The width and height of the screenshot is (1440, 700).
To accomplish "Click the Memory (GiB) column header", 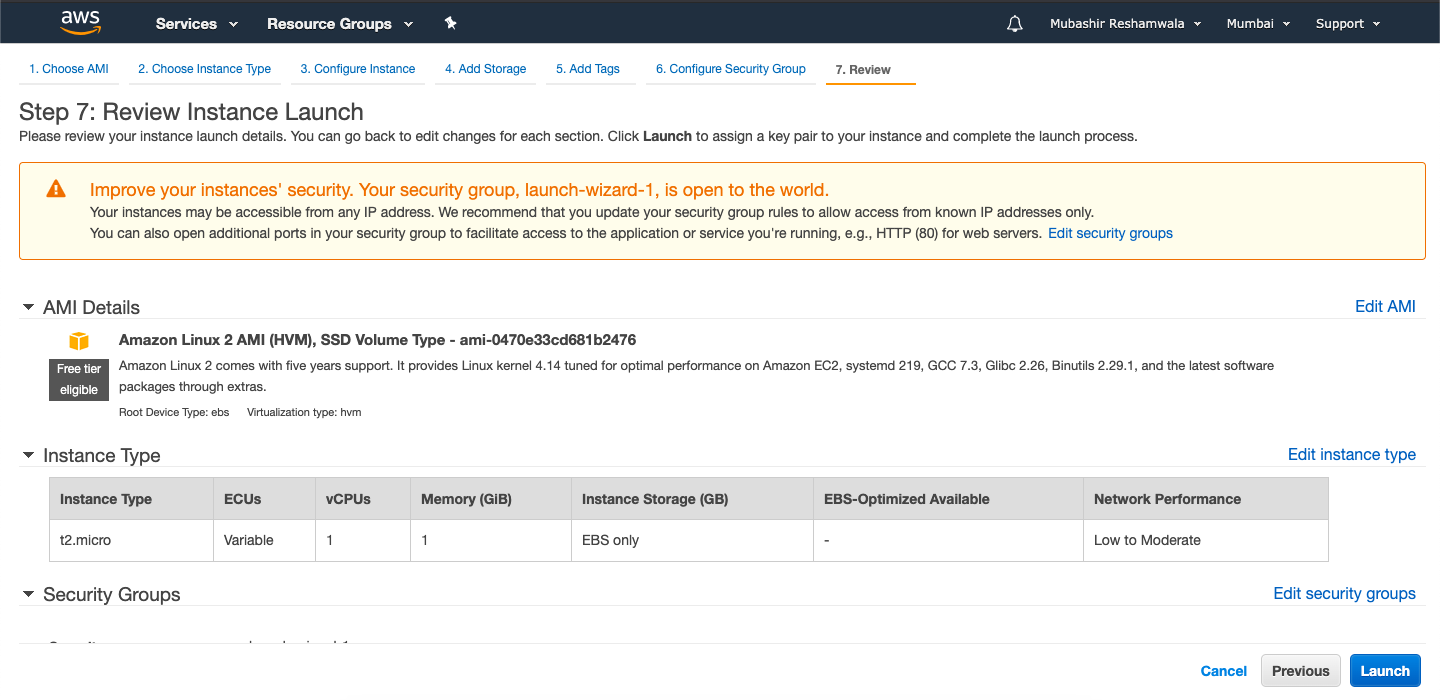I will click(490, 499).
